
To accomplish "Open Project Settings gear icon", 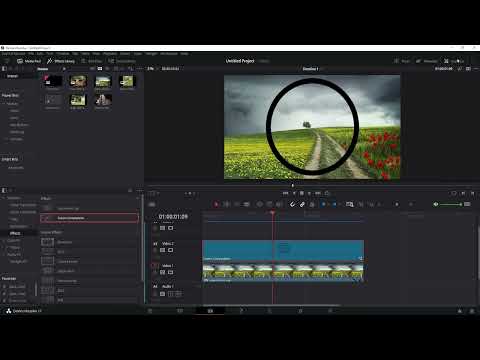I will (472, 311).
